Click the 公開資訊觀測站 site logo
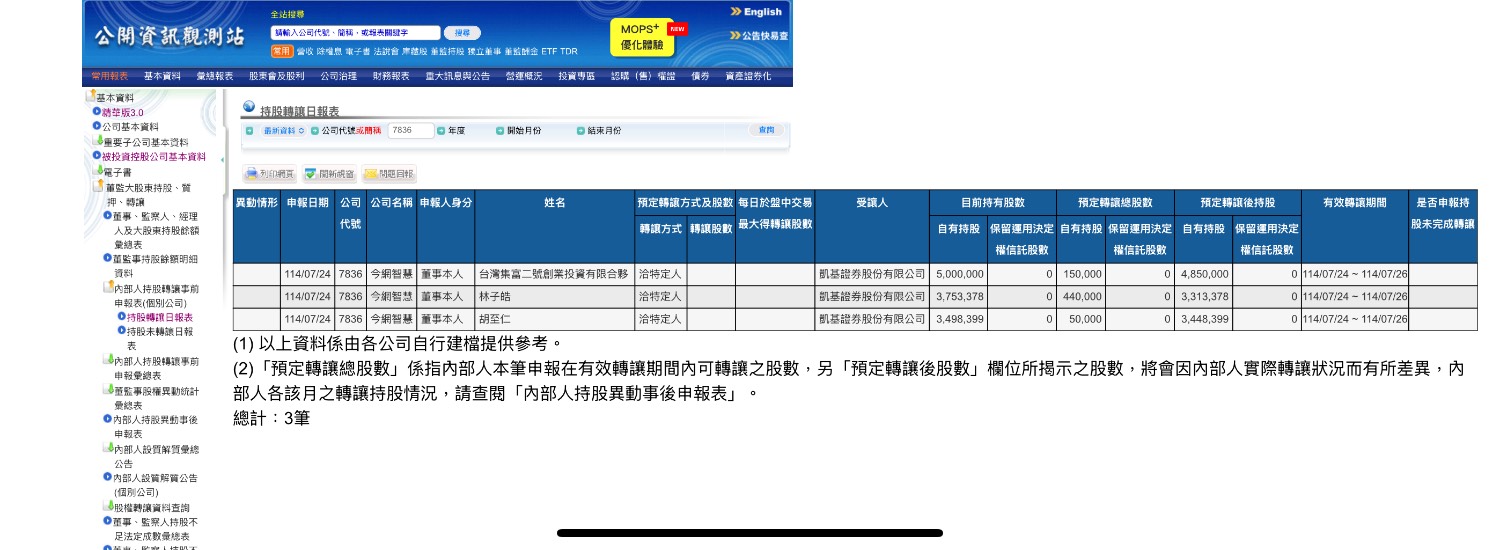This screenshot has width=1500, height=550. (169, 36)
